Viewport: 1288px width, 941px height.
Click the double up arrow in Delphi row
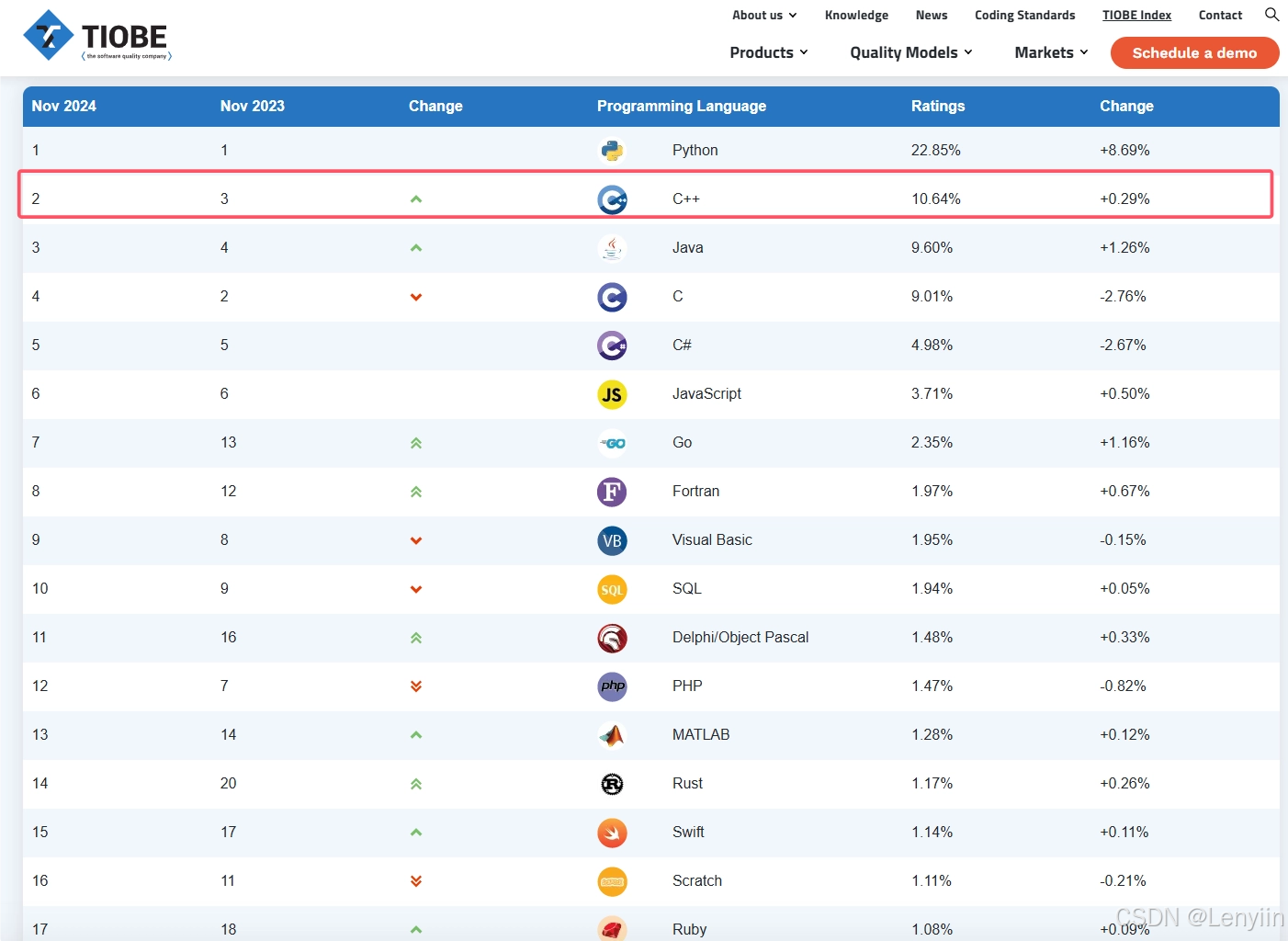point(416,638)
